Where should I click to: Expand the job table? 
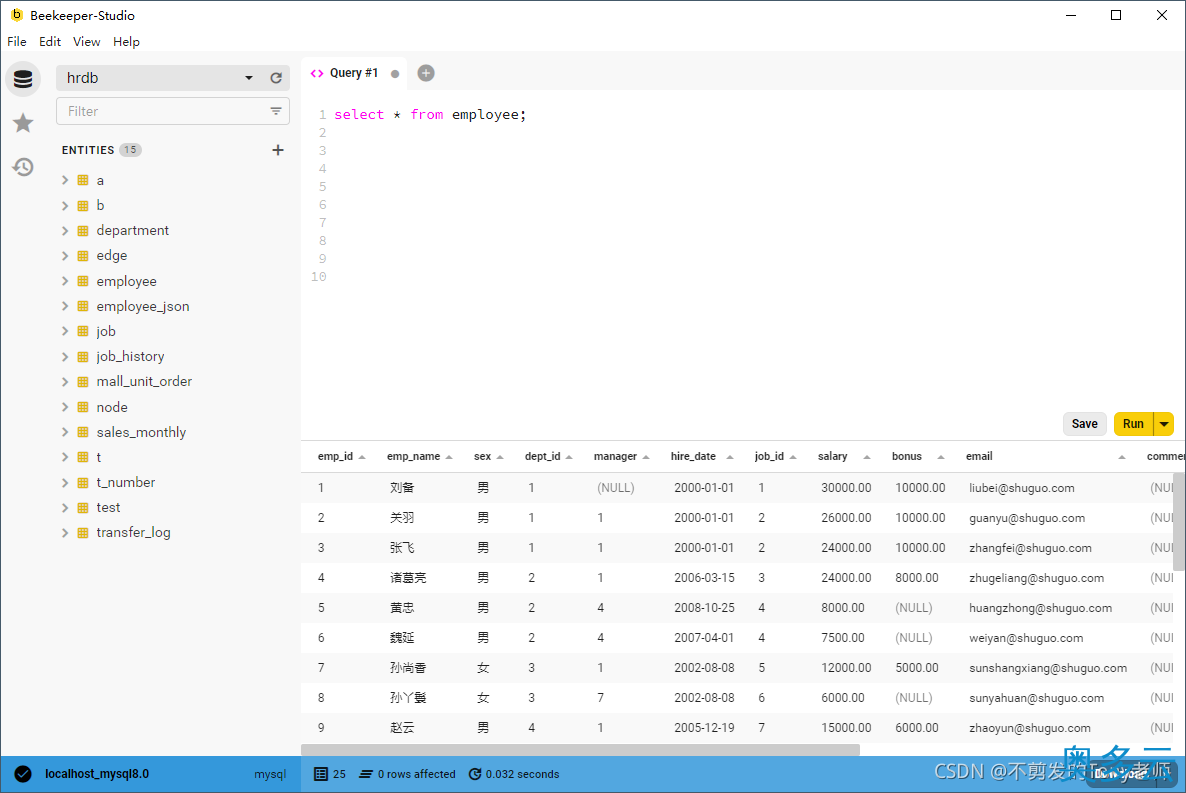tap(65, 331)
